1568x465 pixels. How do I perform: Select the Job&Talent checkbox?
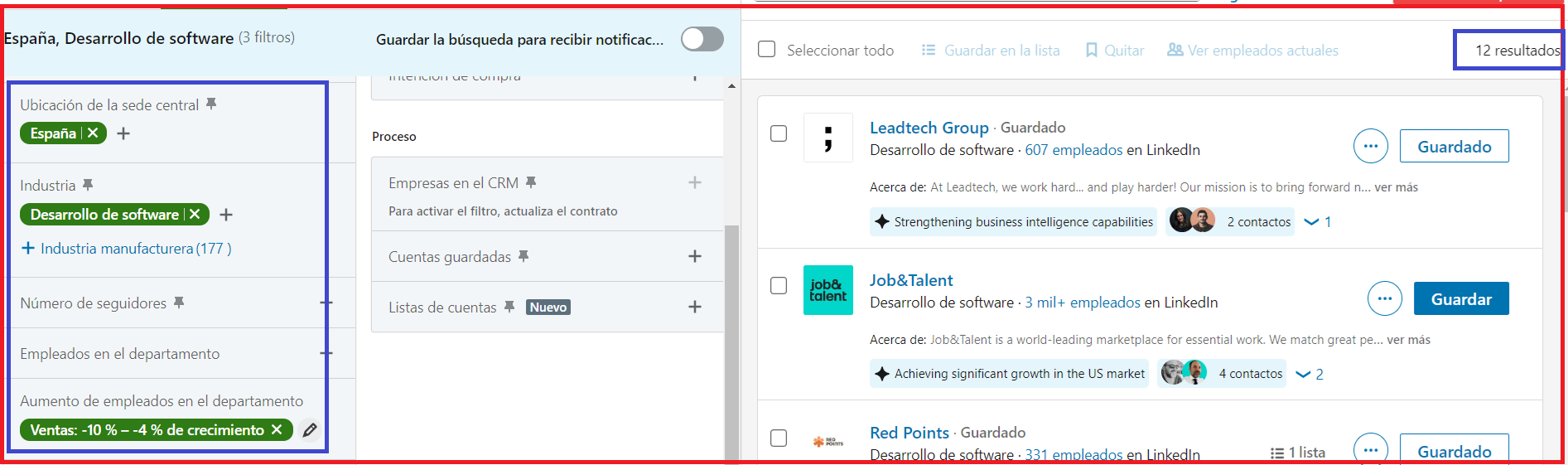coord(779,286)
